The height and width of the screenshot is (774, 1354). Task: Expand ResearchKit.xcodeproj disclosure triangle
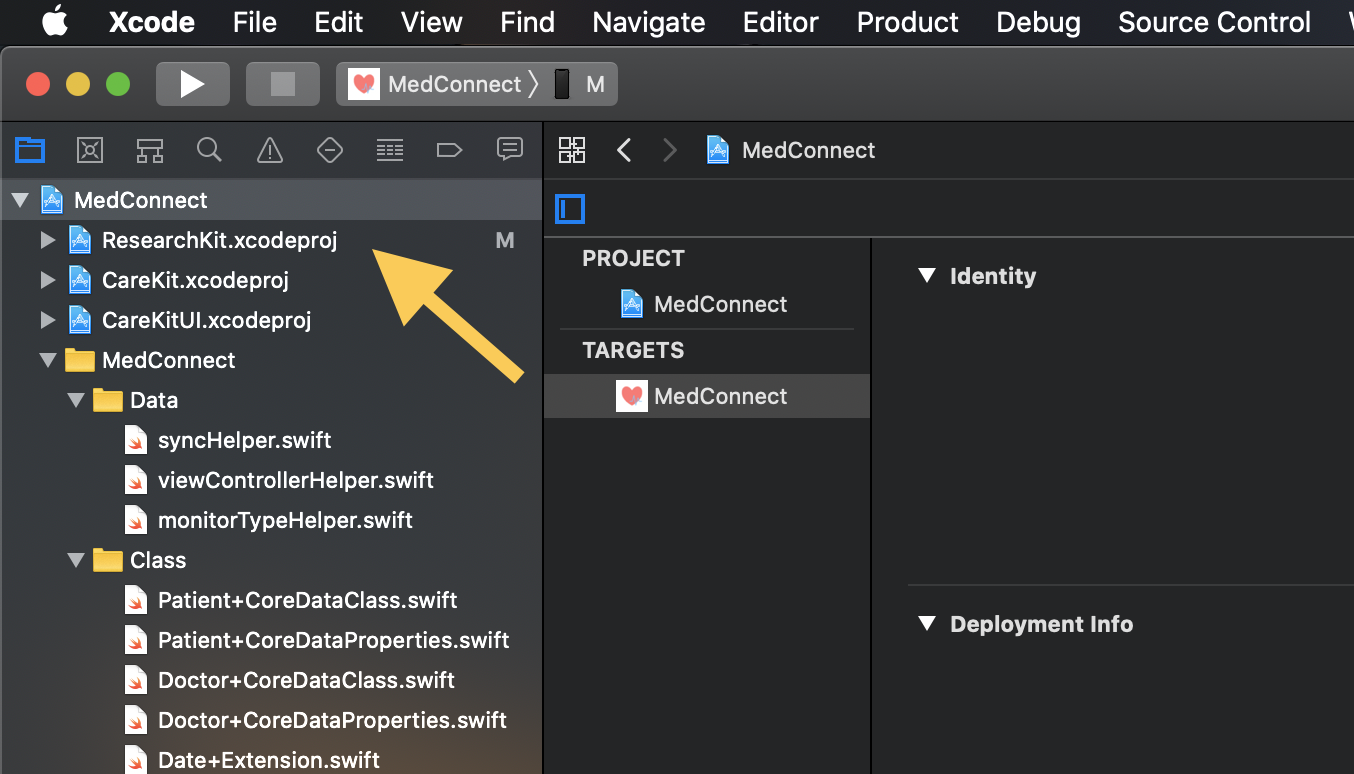[47, 240]
